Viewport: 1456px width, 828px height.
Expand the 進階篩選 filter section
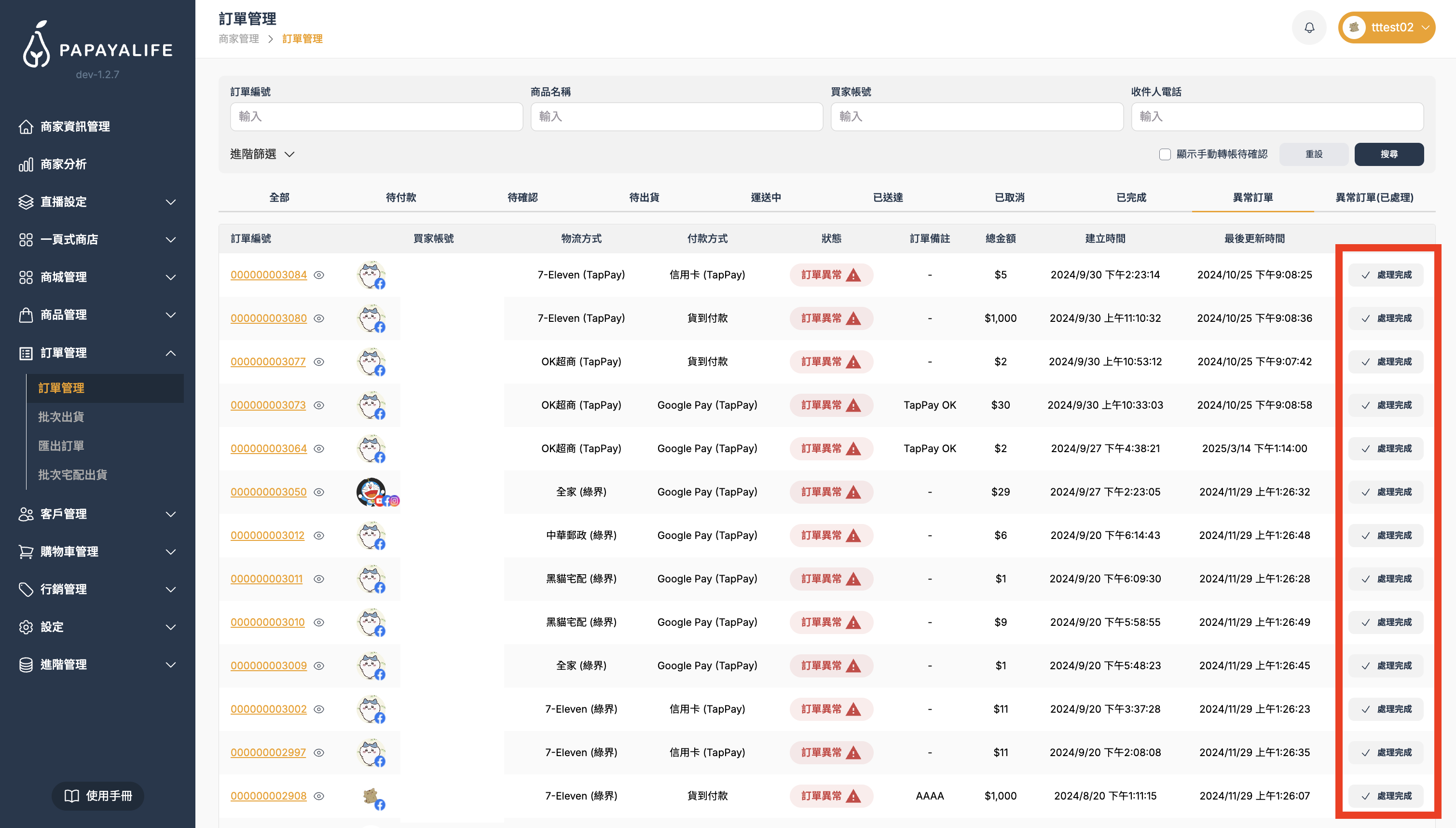[262, 154]
